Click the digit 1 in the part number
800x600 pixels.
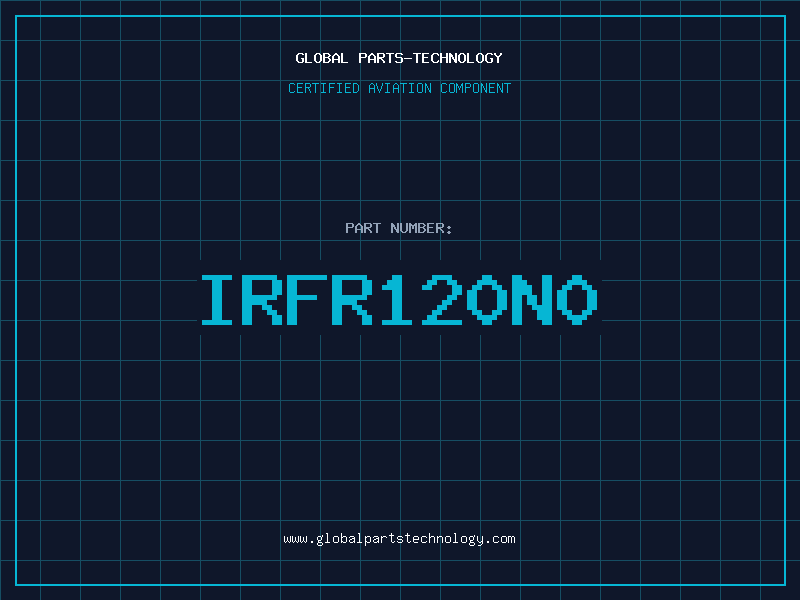tap(396, 299)
